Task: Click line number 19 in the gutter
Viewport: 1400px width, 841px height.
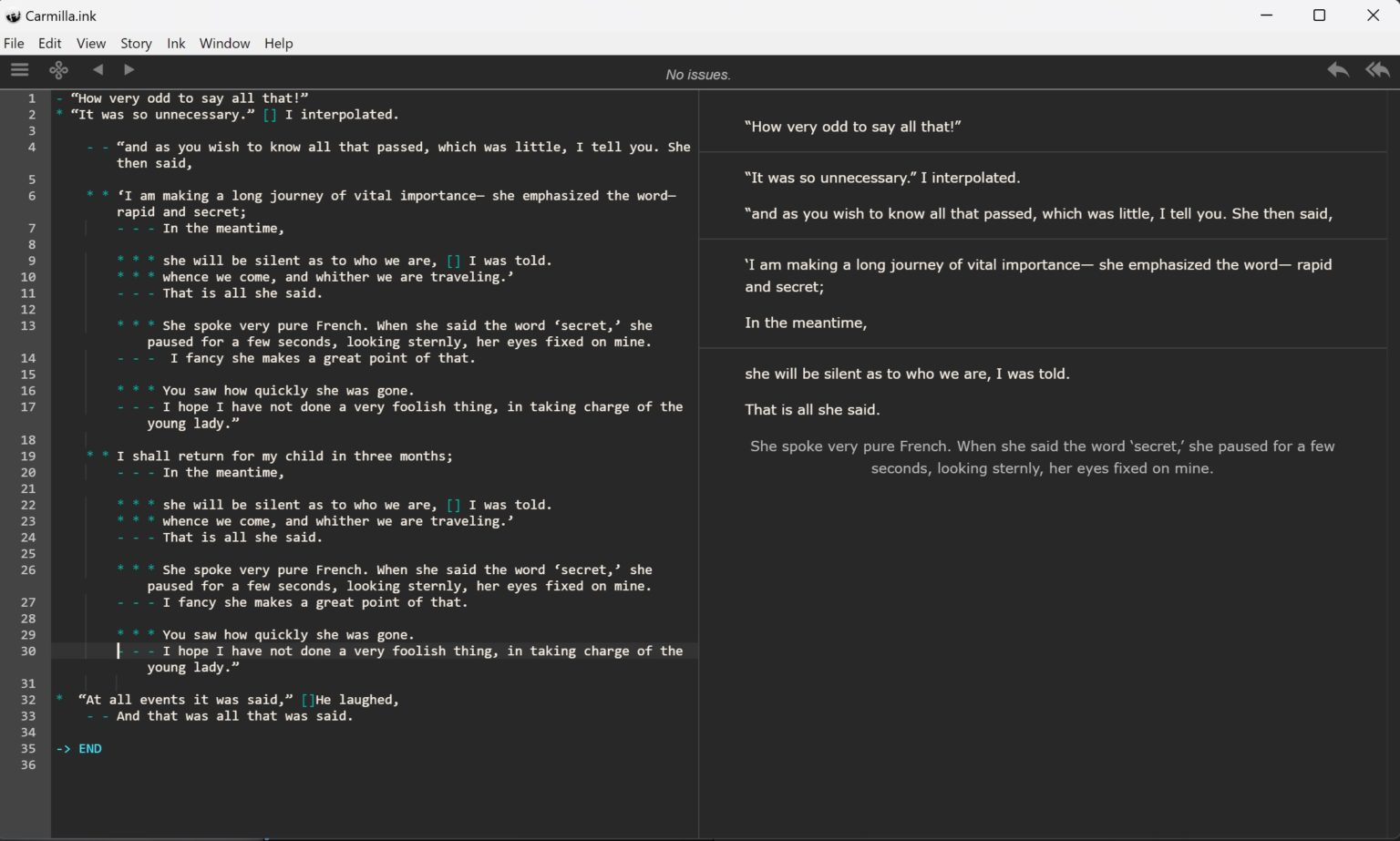Action: tap(28, 456)
